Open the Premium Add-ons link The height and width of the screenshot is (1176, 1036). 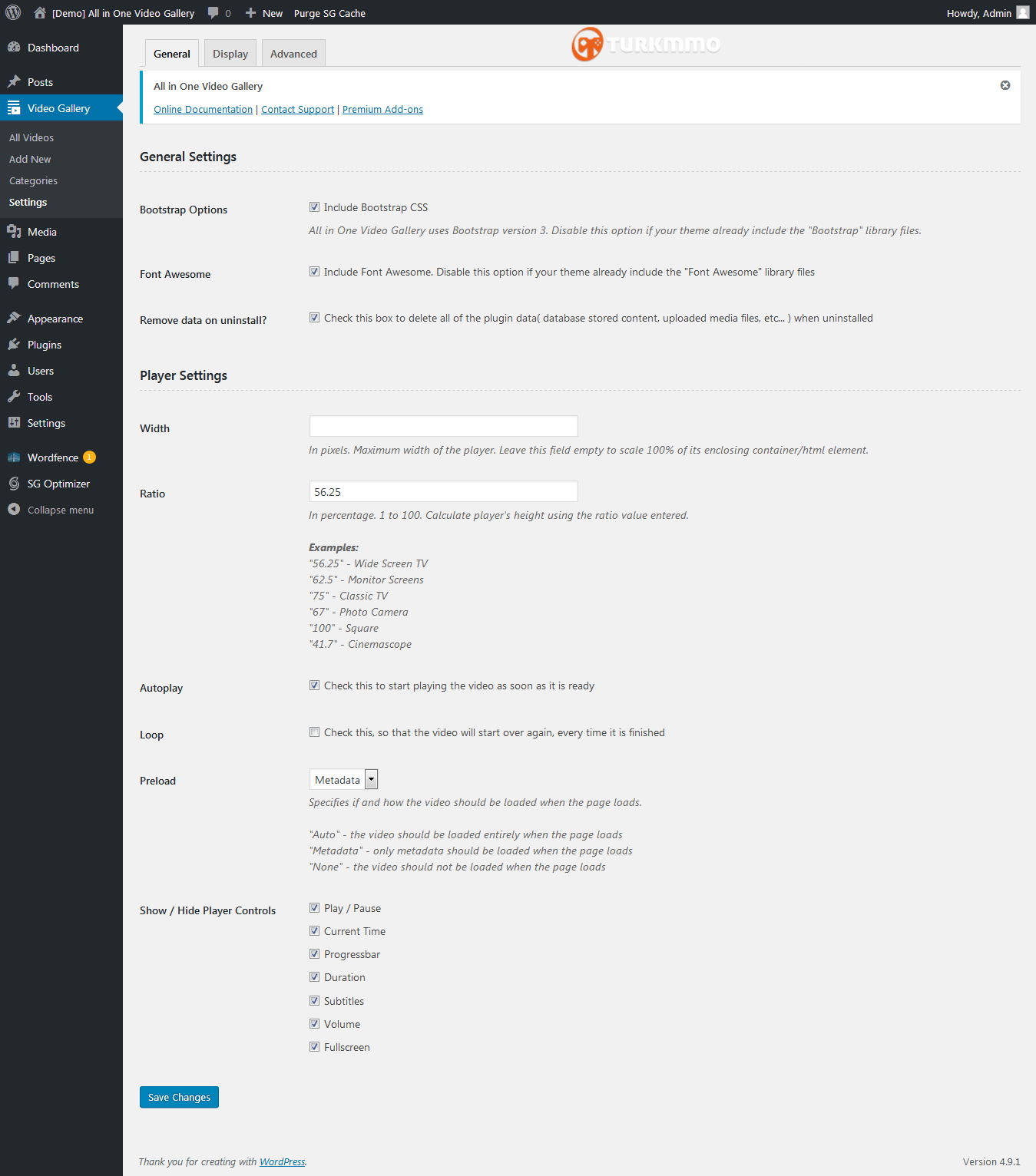pyautogui.click(x=382, y=109)
